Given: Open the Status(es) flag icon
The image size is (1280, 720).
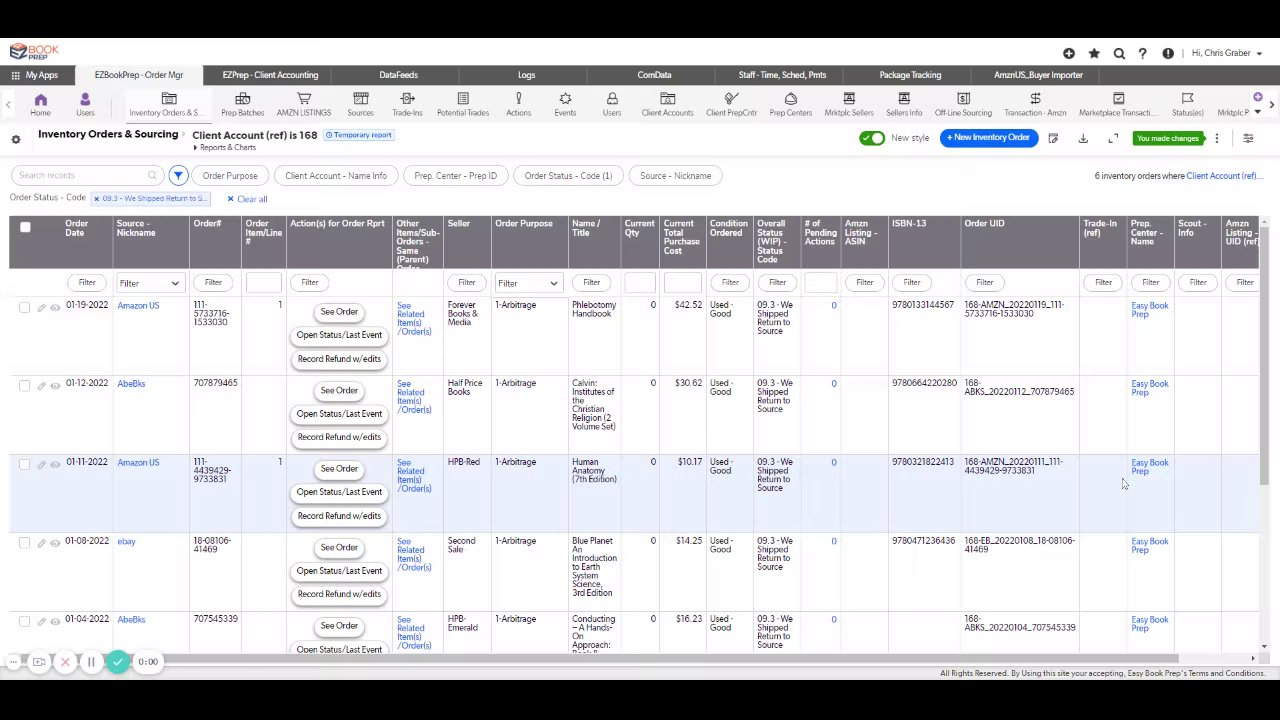Looking at the screenshot, I should point(1187,99).
